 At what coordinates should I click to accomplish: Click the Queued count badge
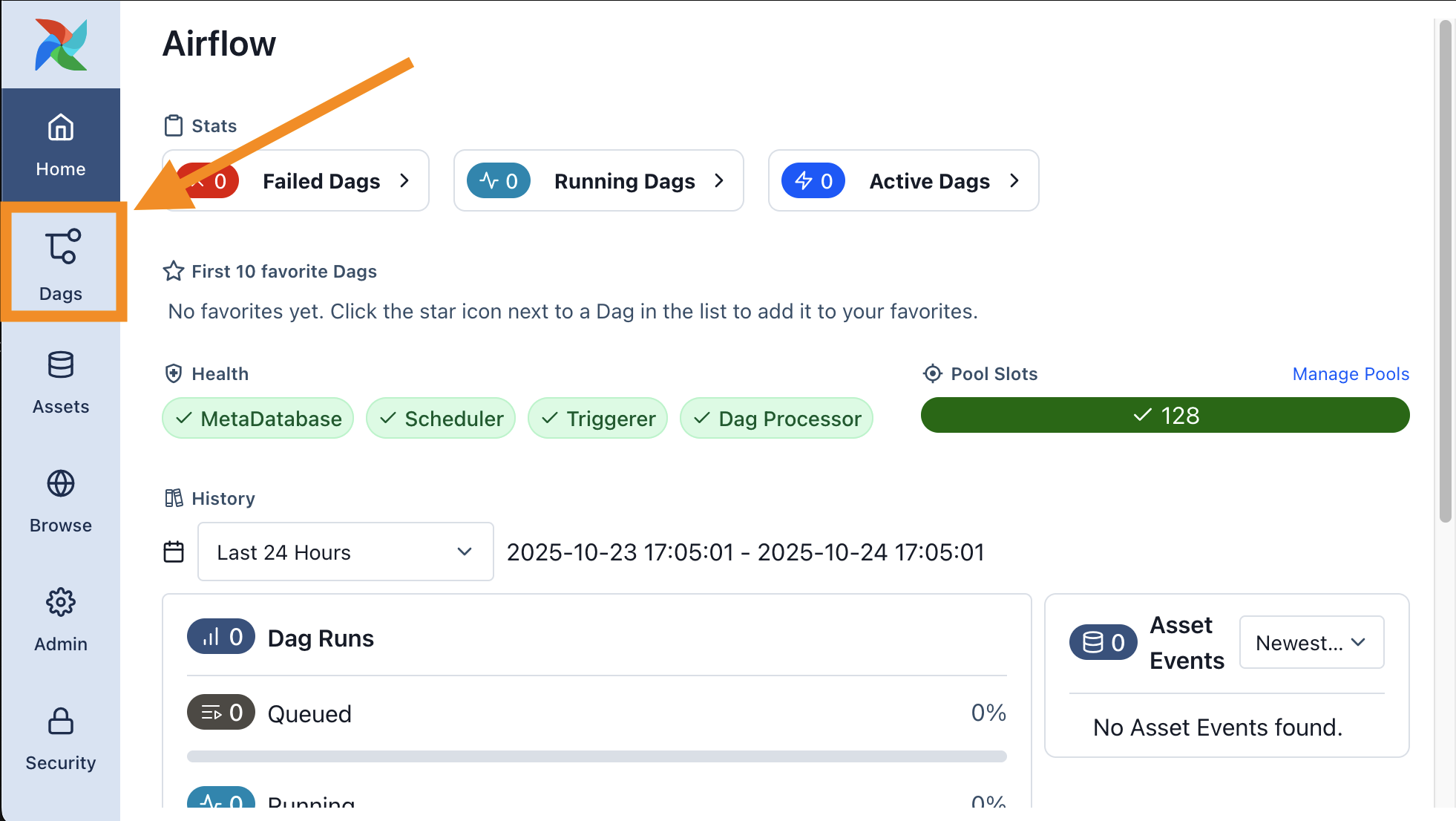221,713
